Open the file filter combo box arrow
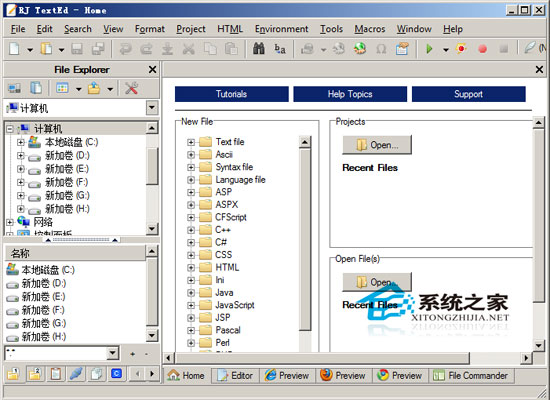 (x=113, y=353)
